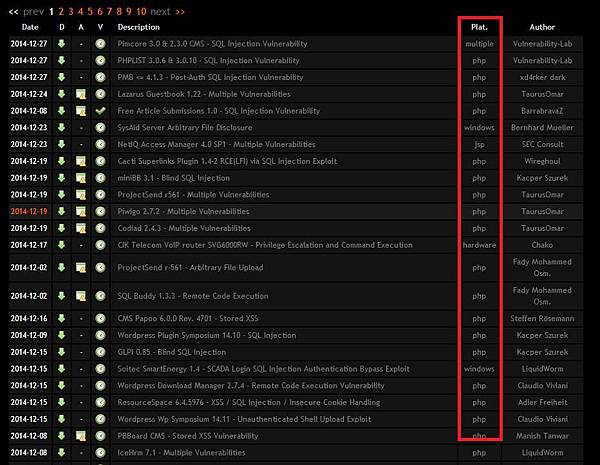Click 'hardware' platform in CIK Telecom row
Viewport: 600px width, 465px height.
pyautogui.click(x=479, y=245)
